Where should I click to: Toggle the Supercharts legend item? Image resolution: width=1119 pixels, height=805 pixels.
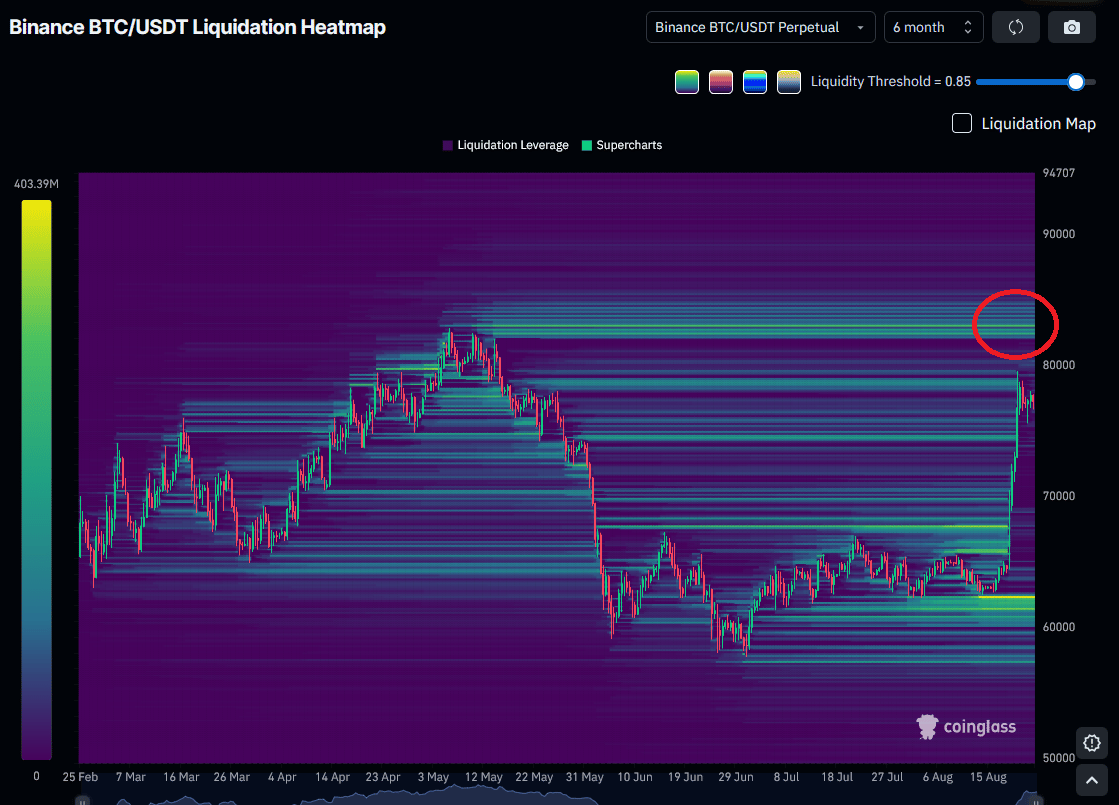pyautogui.click(x=622, y=145)
